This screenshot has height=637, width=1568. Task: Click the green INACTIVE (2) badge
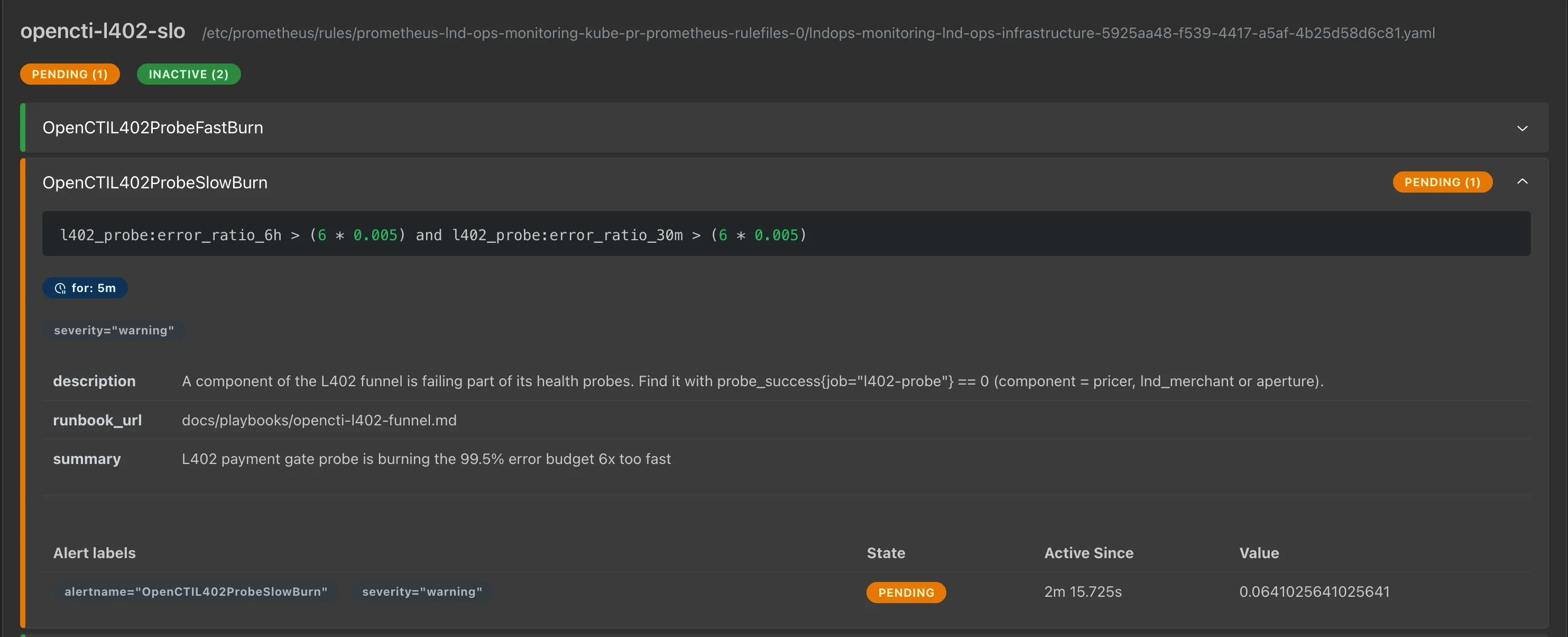[189, 74]
